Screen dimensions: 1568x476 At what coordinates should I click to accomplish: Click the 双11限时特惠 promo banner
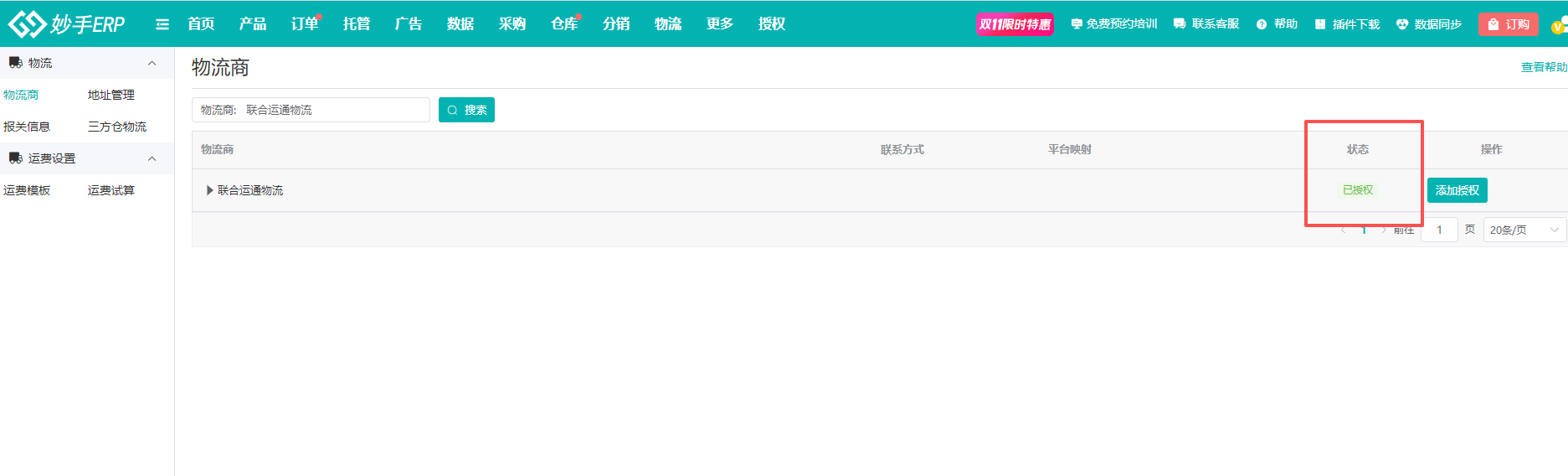pyautogui.click(x=1015, y=24)
